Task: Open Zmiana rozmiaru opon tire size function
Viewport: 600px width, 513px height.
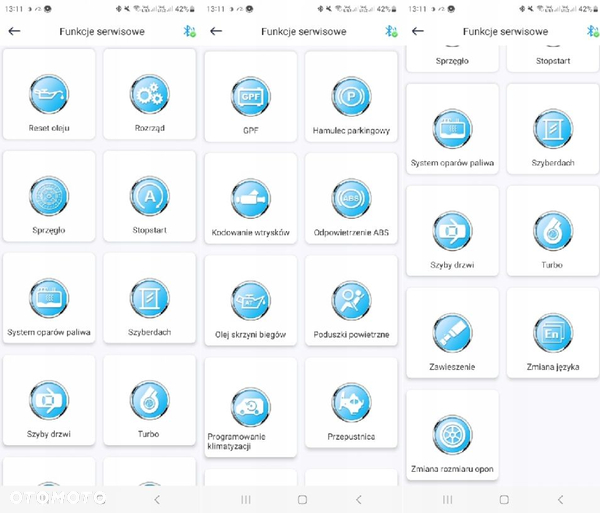Action: 452,435
